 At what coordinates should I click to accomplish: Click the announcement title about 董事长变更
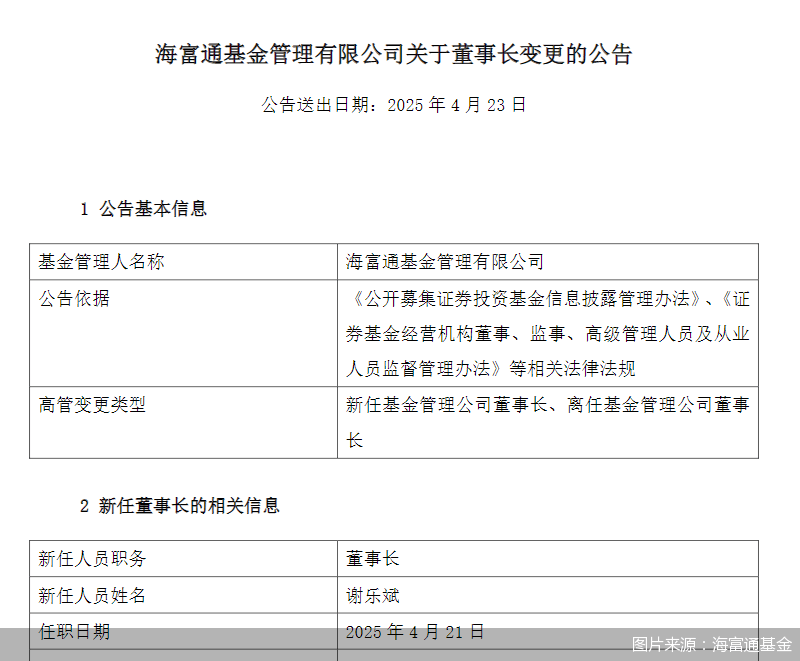pyautogui.click(x=394, y=54)
